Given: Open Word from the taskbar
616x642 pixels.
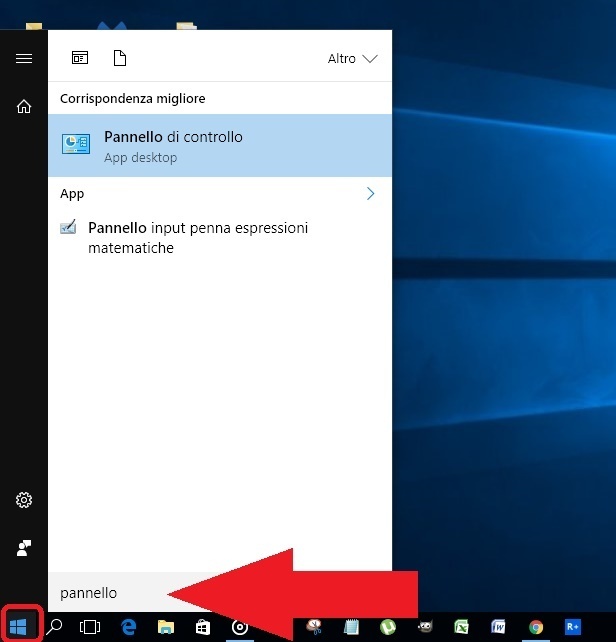Looking at the screenshot, I should (498, 626).
